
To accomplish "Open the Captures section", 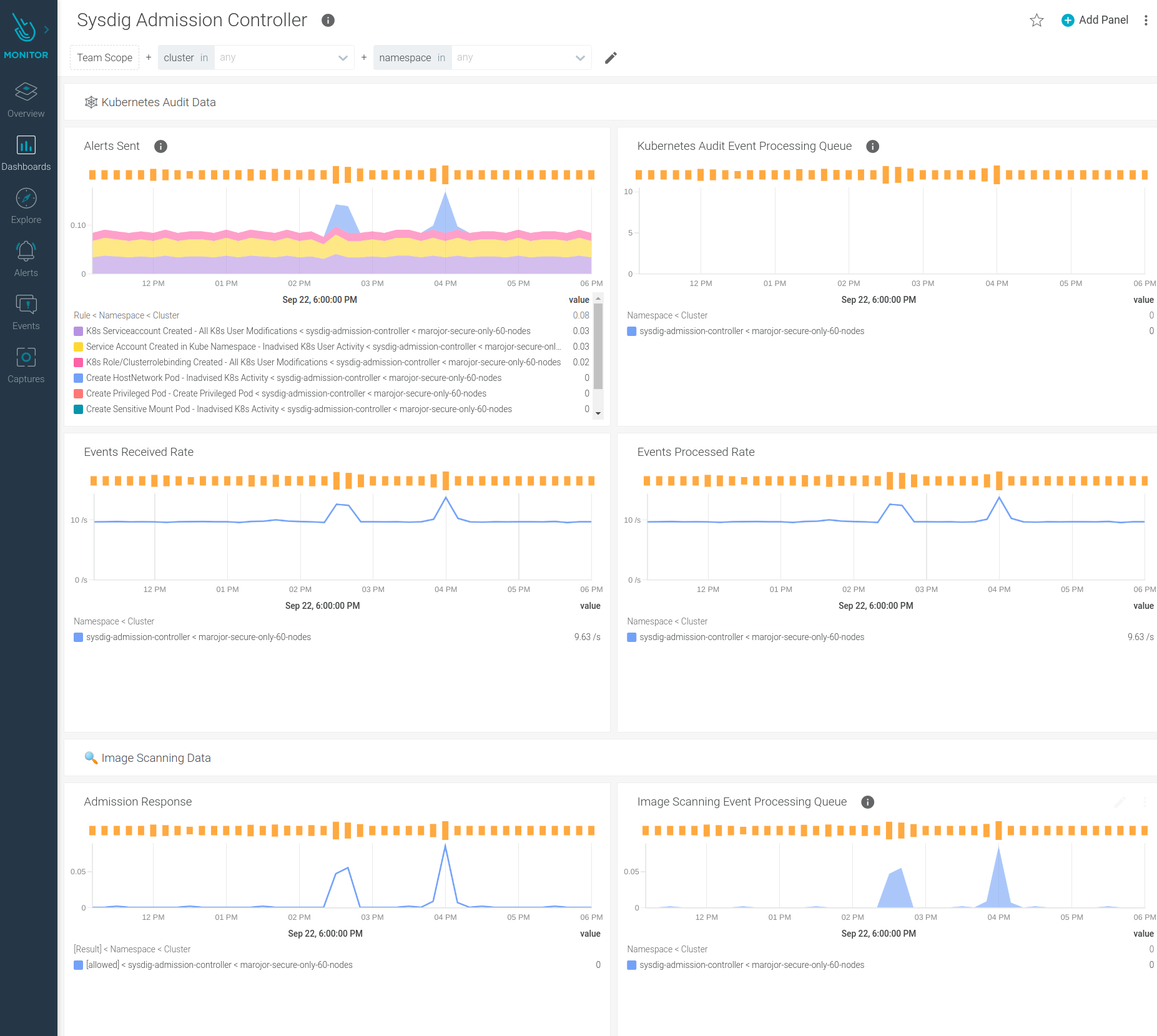I will (26, 365).
